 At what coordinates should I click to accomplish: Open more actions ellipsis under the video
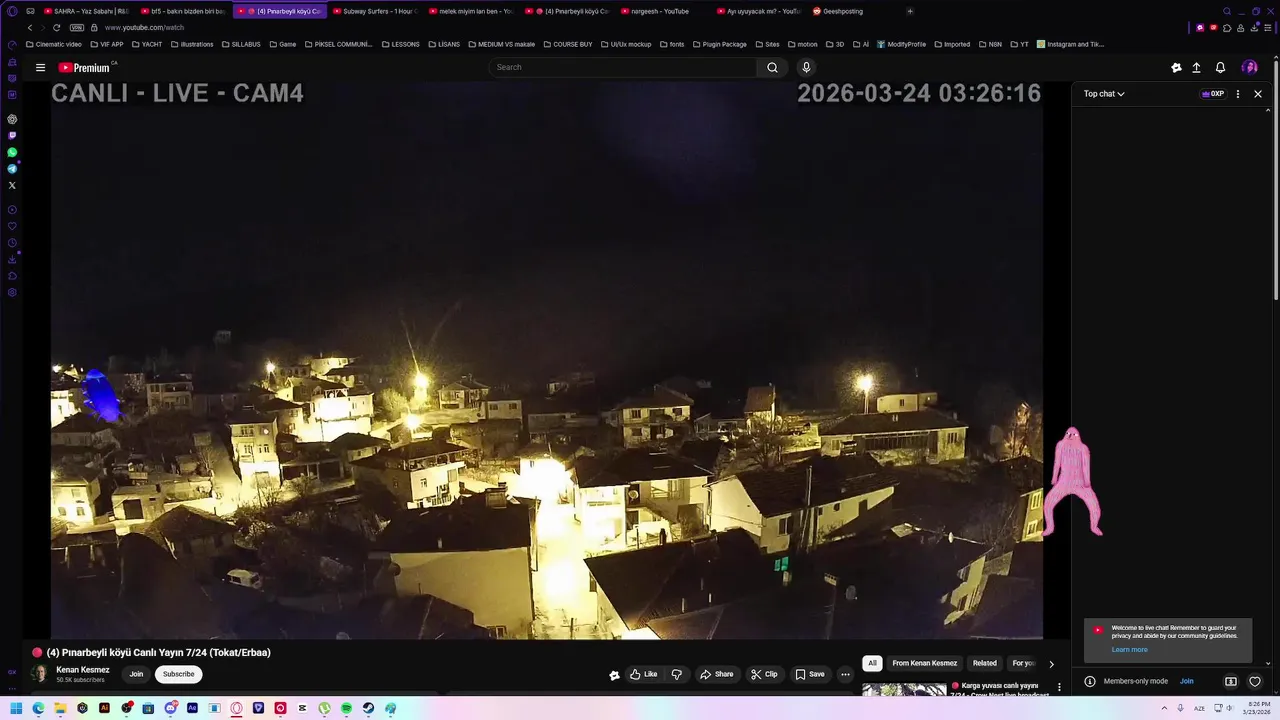point(845,674)
